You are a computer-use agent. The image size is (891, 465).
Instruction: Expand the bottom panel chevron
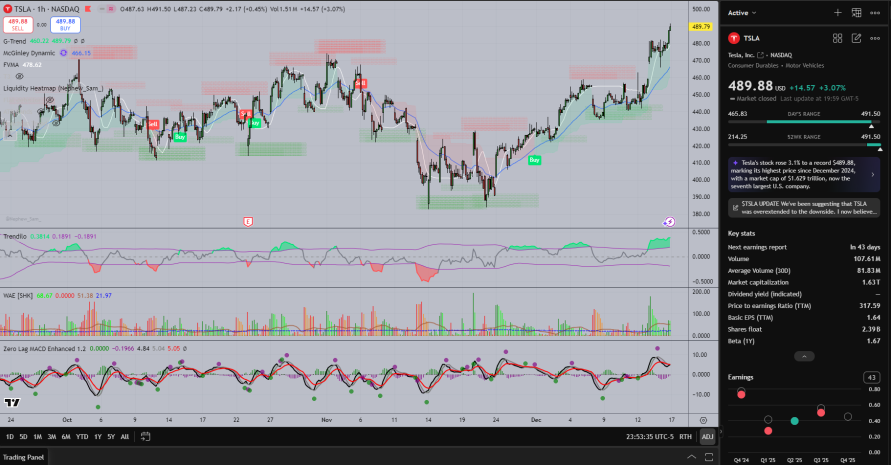pos(692,456)
